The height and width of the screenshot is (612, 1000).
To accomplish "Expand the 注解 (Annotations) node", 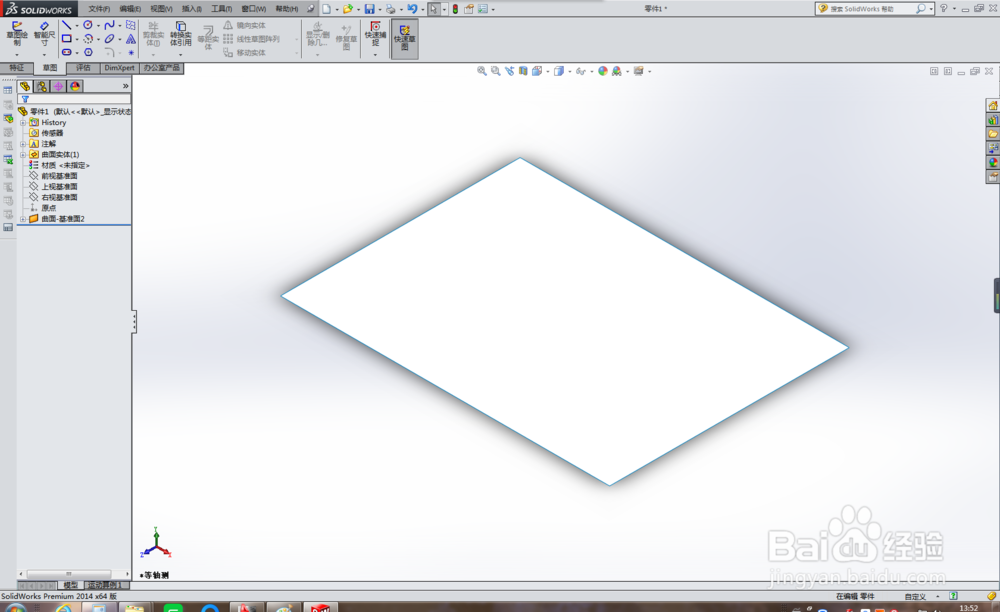I will point(23,144).
